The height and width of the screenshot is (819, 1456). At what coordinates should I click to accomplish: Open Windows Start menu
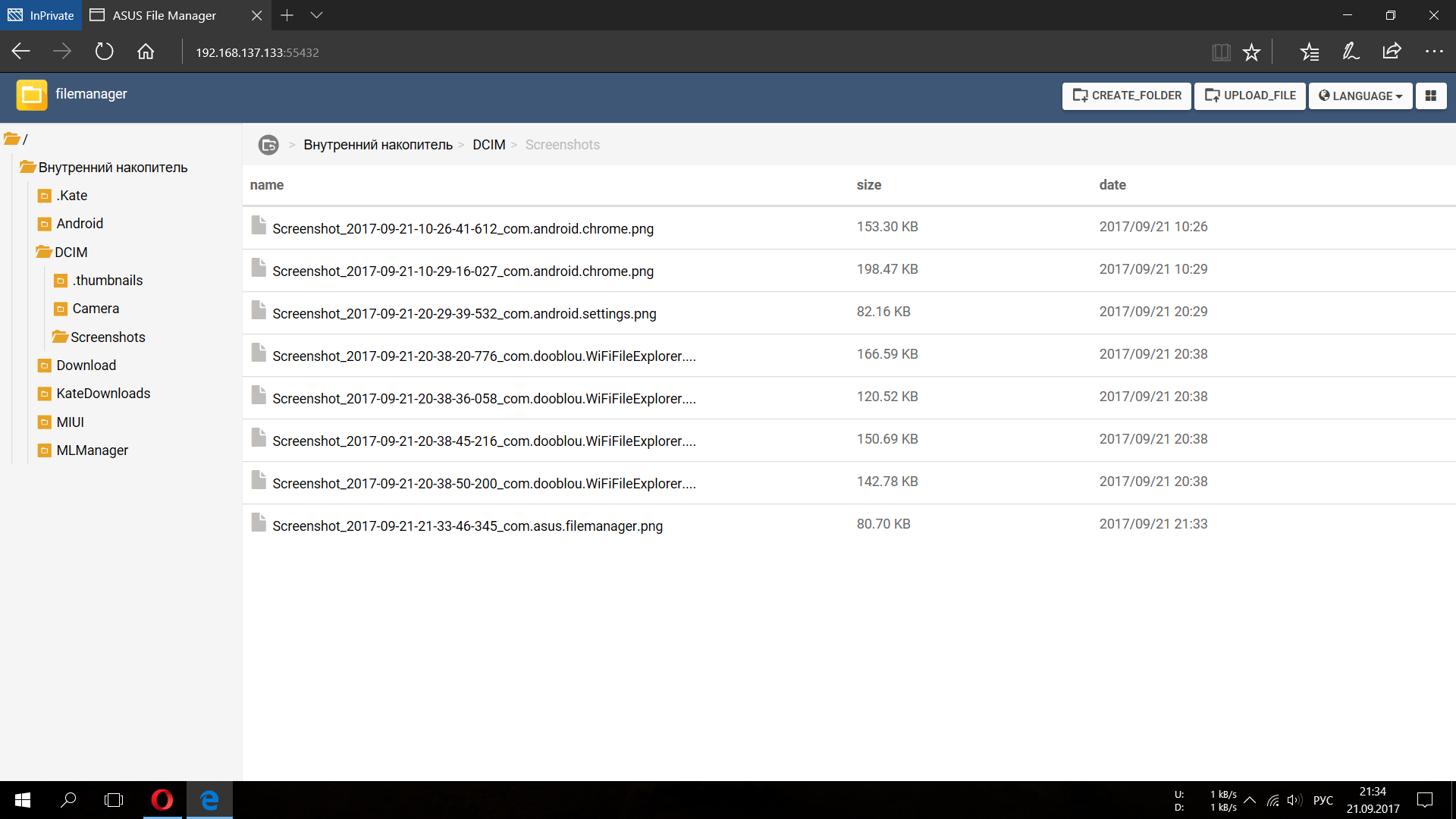coord(23,800)
